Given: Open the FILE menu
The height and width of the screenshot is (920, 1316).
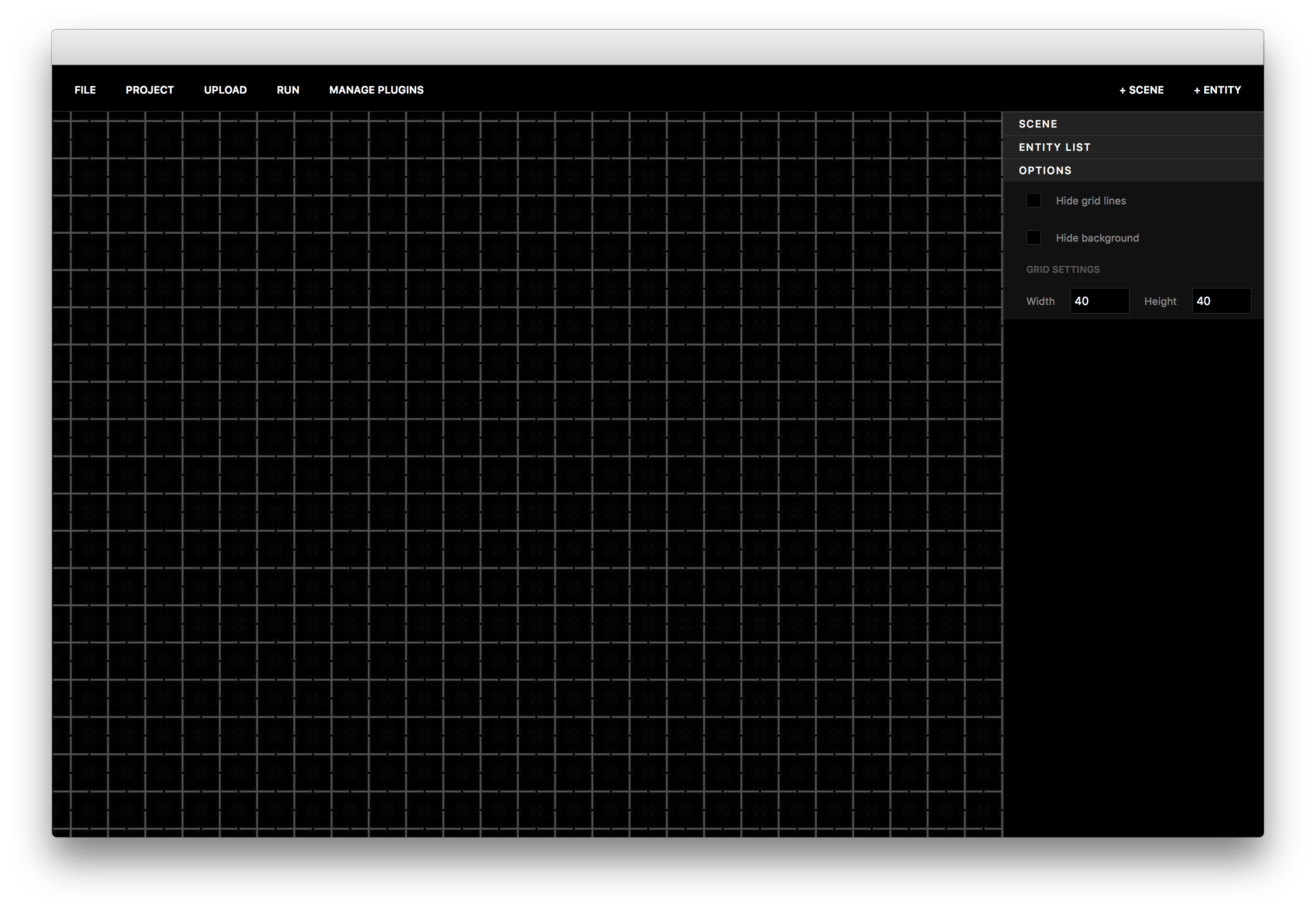Looking at the screenshot, I should [x=85, y=90].
